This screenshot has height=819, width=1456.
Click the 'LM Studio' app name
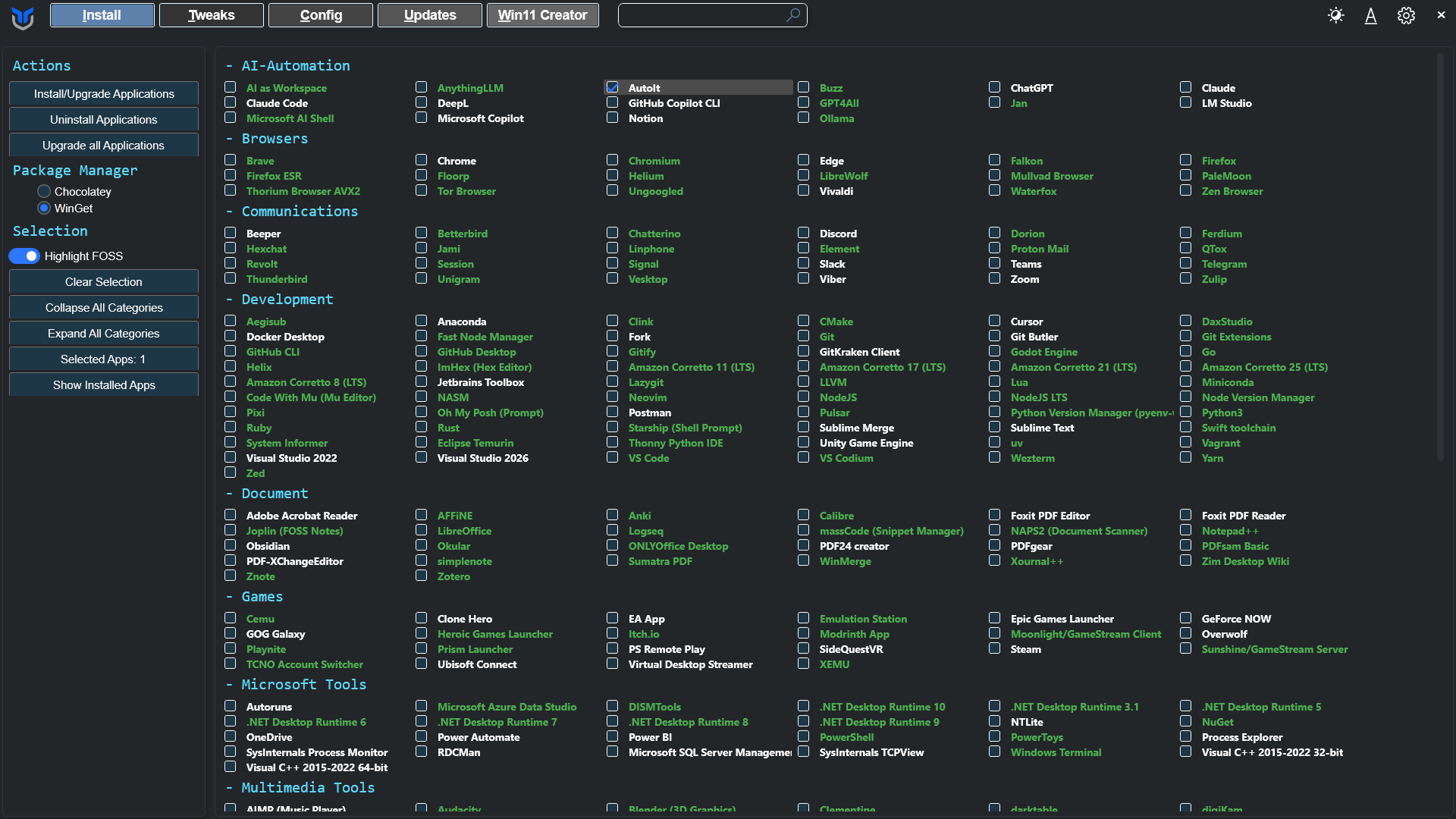pyautogui.click(x=1226, y=103)
